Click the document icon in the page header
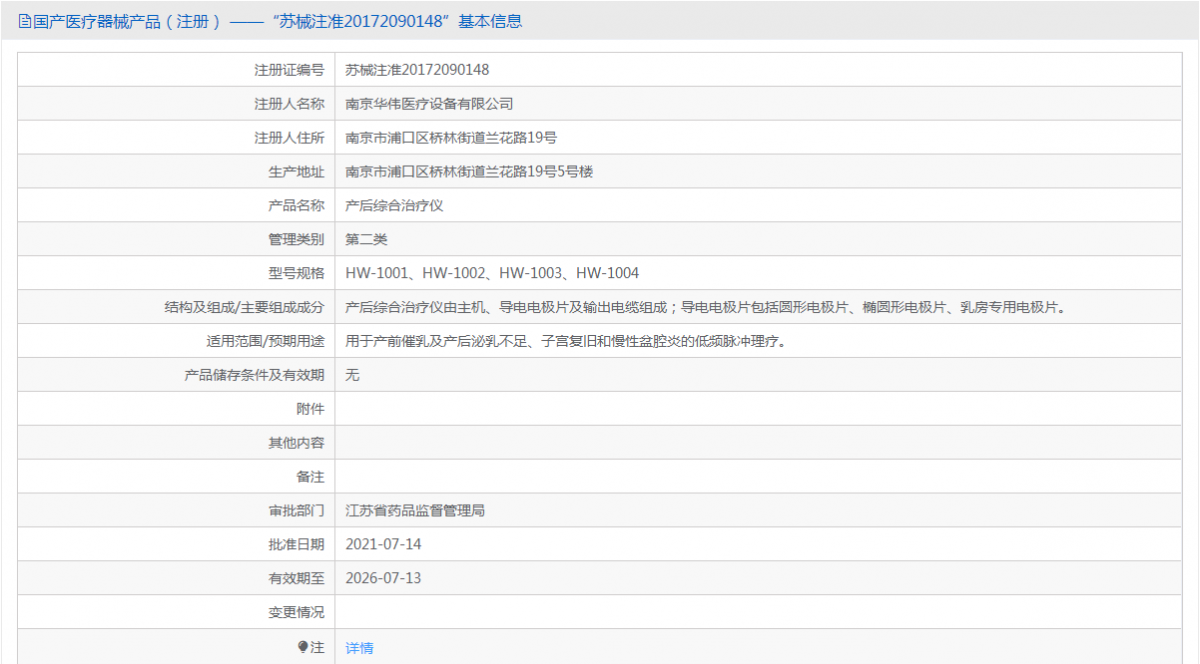 24,21
